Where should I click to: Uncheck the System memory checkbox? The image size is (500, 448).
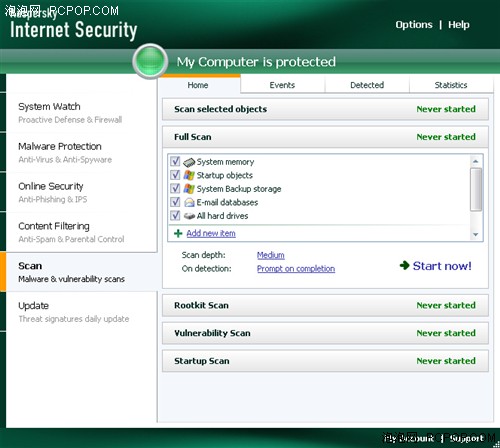175,161
